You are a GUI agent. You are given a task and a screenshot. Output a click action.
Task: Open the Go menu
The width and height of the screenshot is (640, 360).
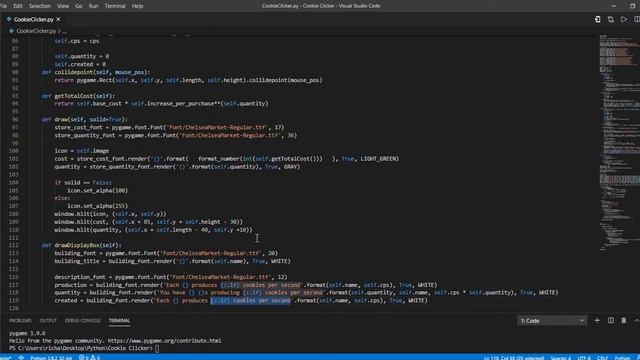pos(79,6)
